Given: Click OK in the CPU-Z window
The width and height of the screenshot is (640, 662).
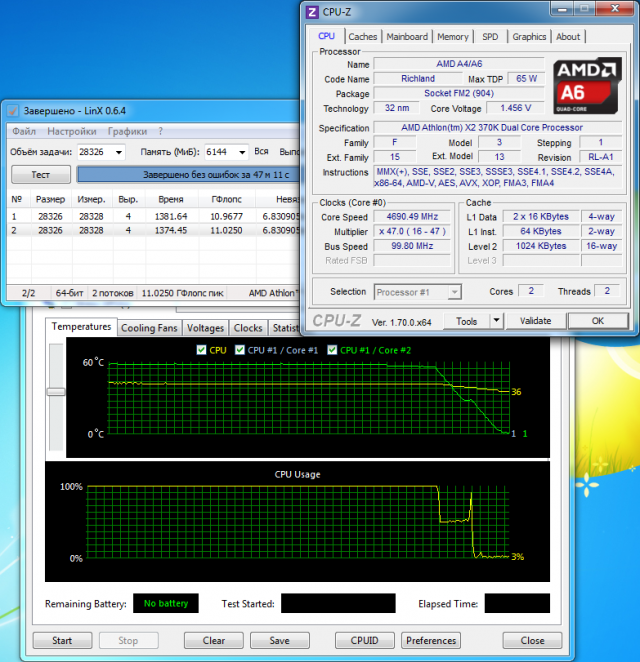Looking at the screenshot, I should [598, 321].
